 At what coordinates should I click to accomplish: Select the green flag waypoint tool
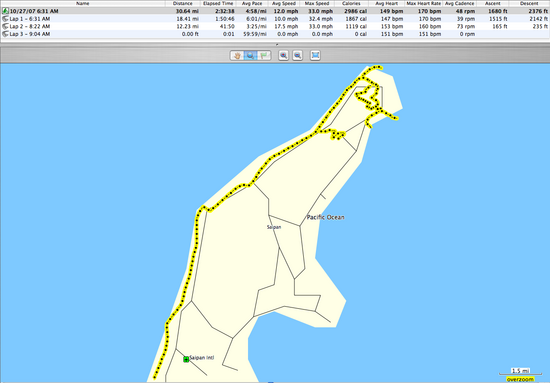pos(264,55)
